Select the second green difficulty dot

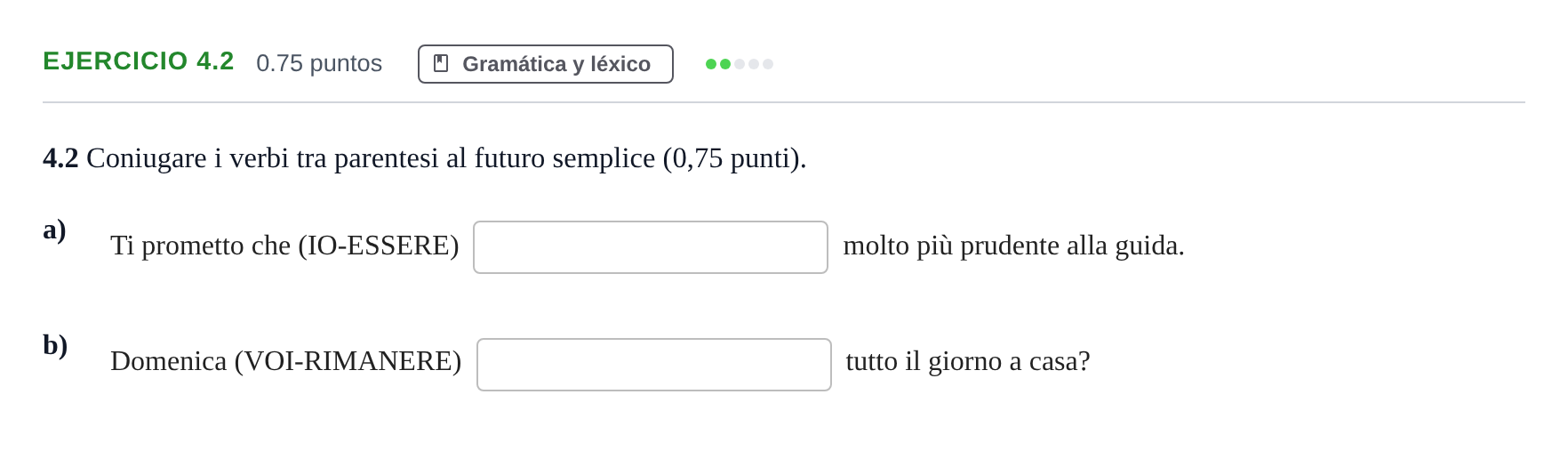tap(725, 64)
